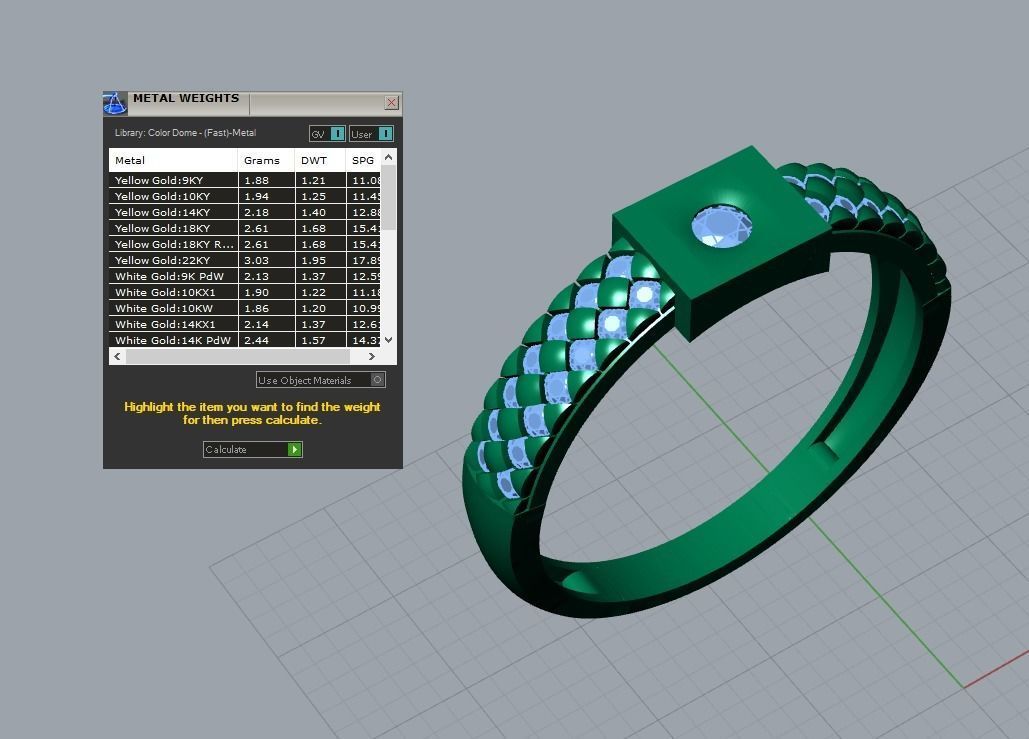Click the 3.03 grams value
This screenshot has width=1029, height=739.
pyautogui.click(x=257, y=260)
